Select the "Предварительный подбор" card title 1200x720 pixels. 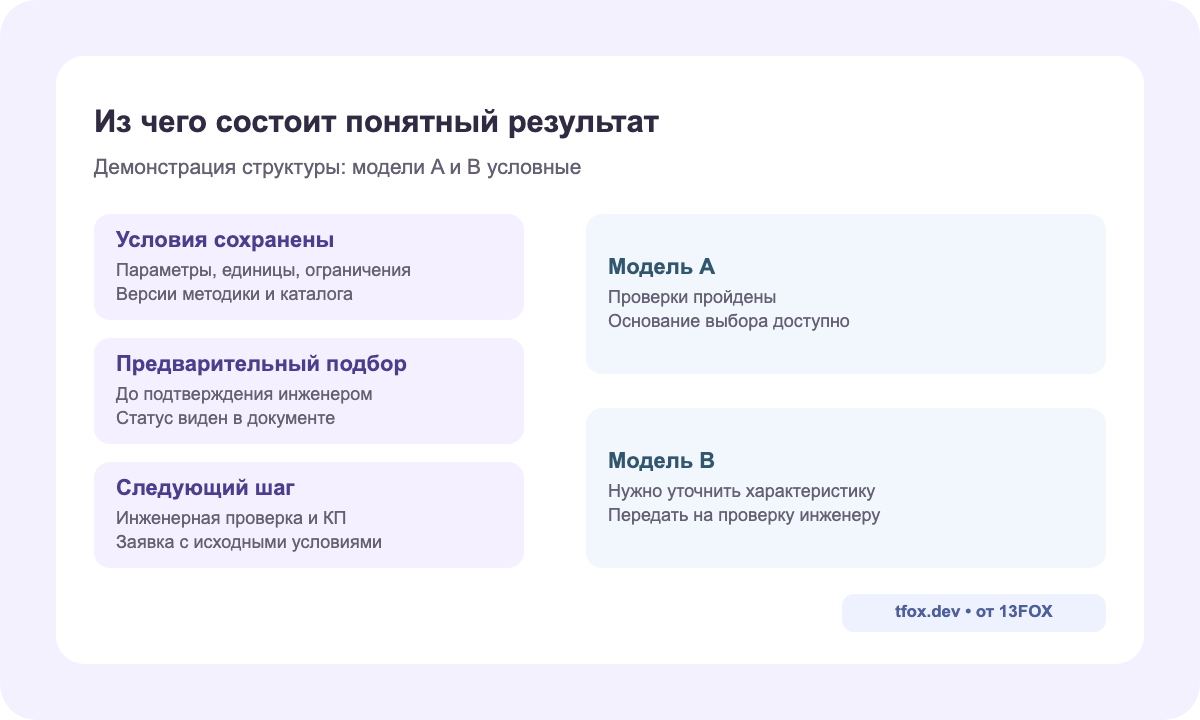[x=261, y=364]
